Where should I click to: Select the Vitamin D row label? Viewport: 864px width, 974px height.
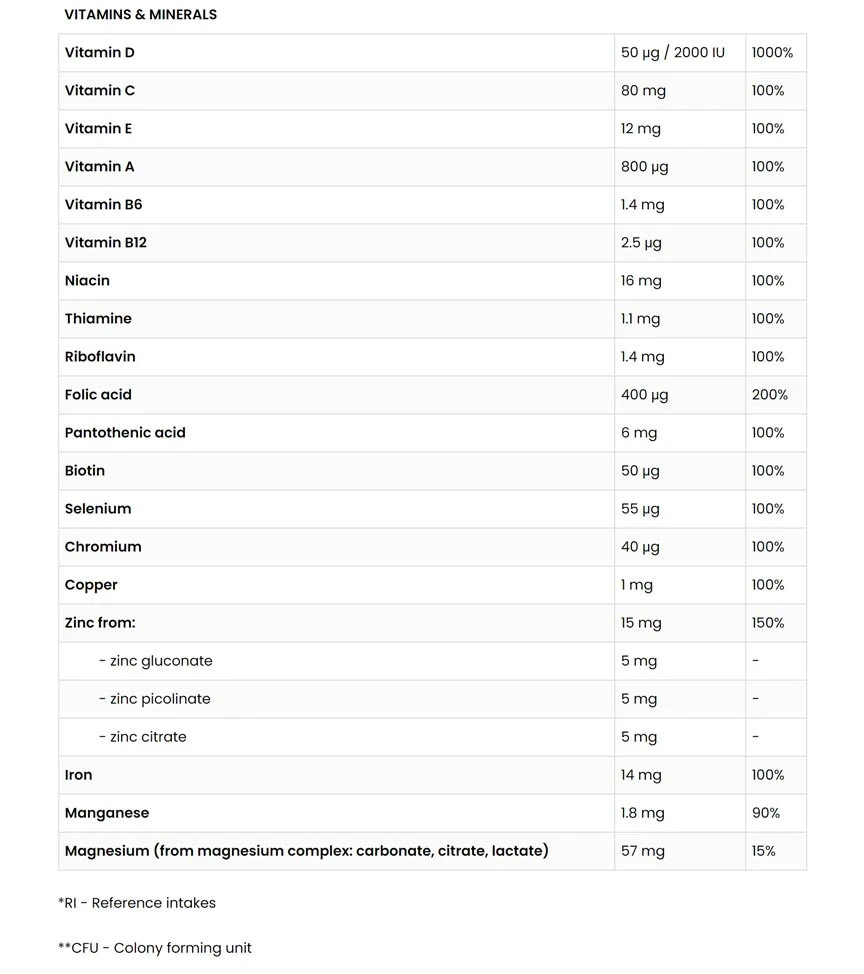(x=99, y=53)
